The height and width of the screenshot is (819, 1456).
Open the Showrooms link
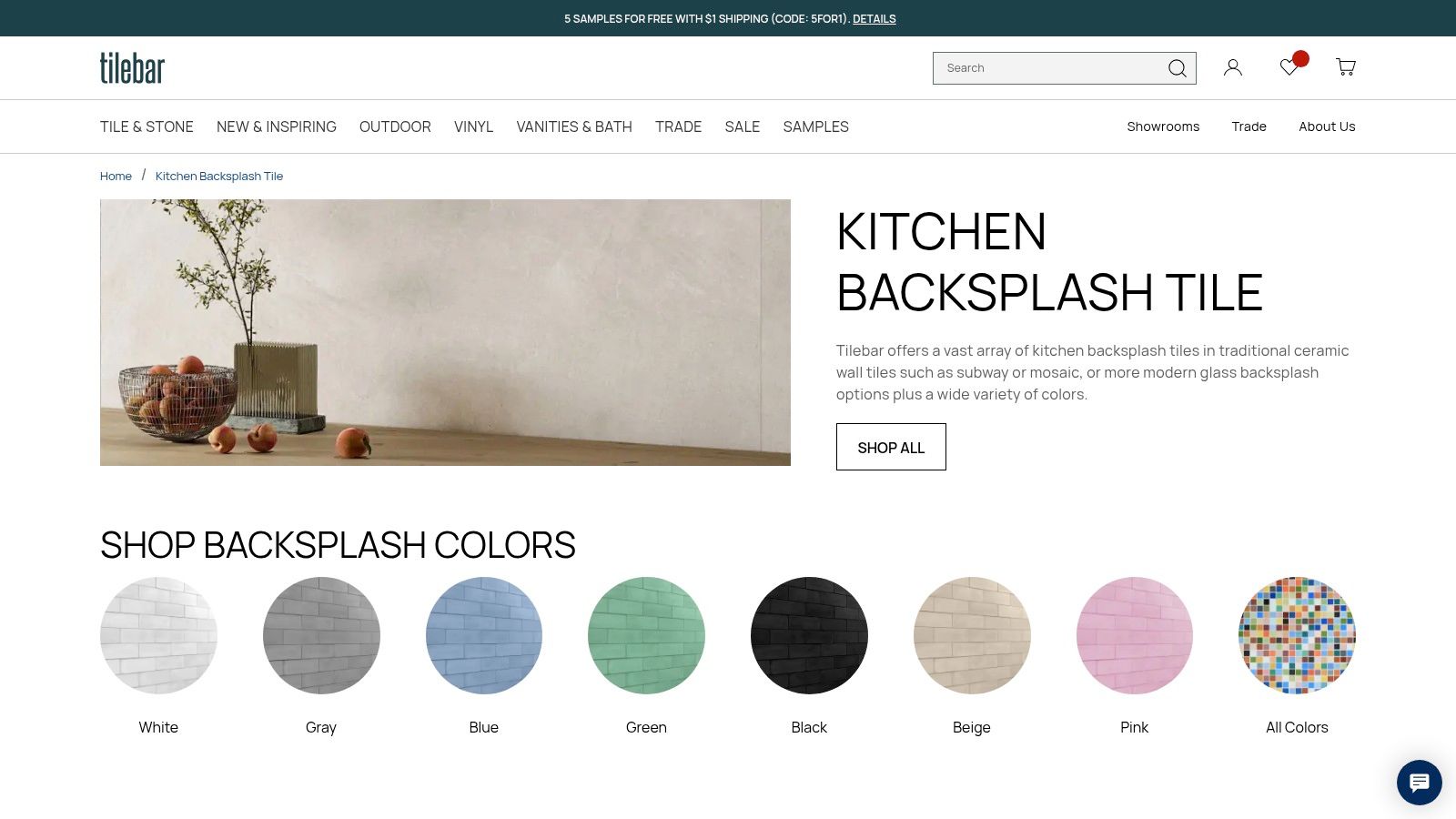1163,126
